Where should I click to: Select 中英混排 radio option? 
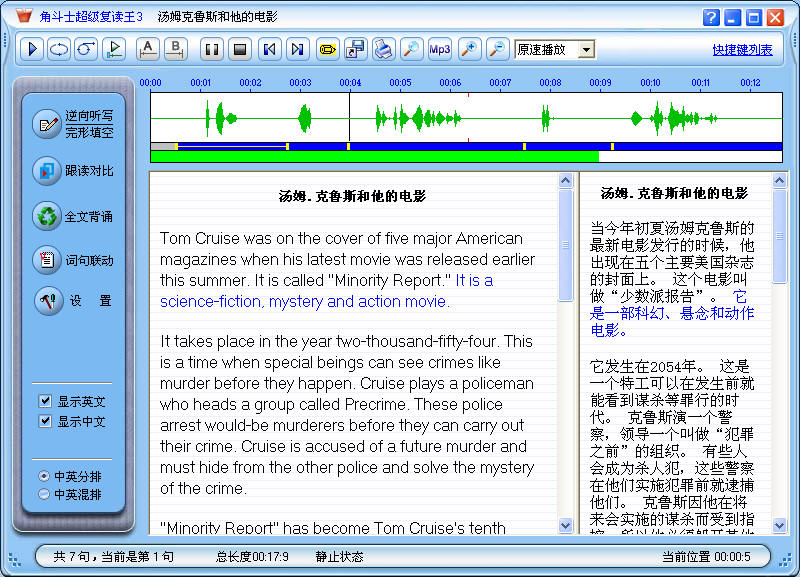tap(44, 494)
